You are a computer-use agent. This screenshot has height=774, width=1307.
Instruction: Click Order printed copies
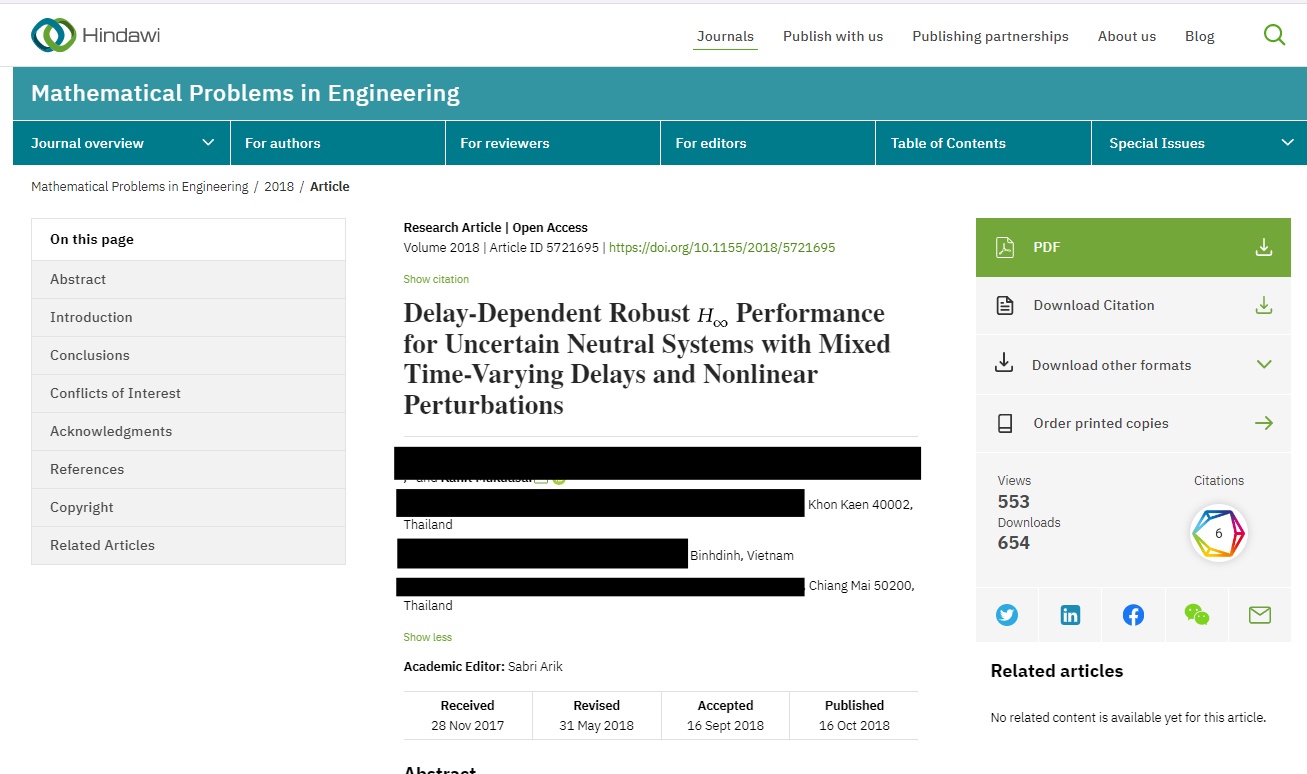point(1133,423)
